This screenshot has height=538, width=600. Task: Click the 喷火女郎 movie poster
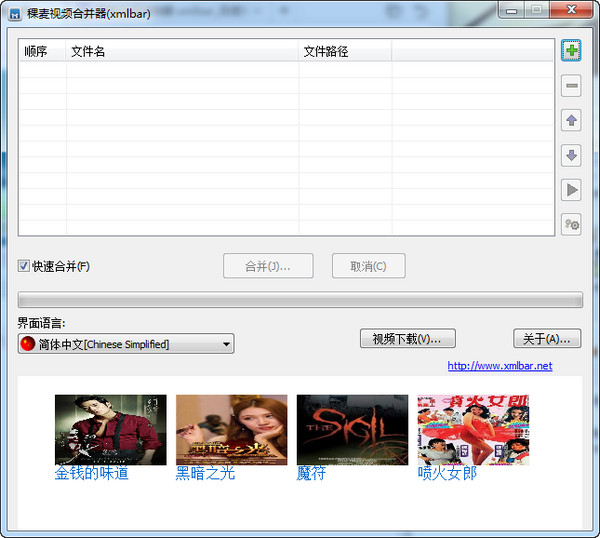click(x=473, y=429)
